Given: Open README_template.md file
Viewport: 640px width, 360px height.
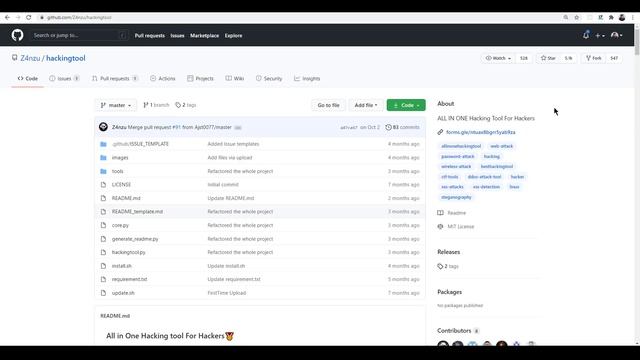Looking at the screenshot, I should (x=137, y=212).
